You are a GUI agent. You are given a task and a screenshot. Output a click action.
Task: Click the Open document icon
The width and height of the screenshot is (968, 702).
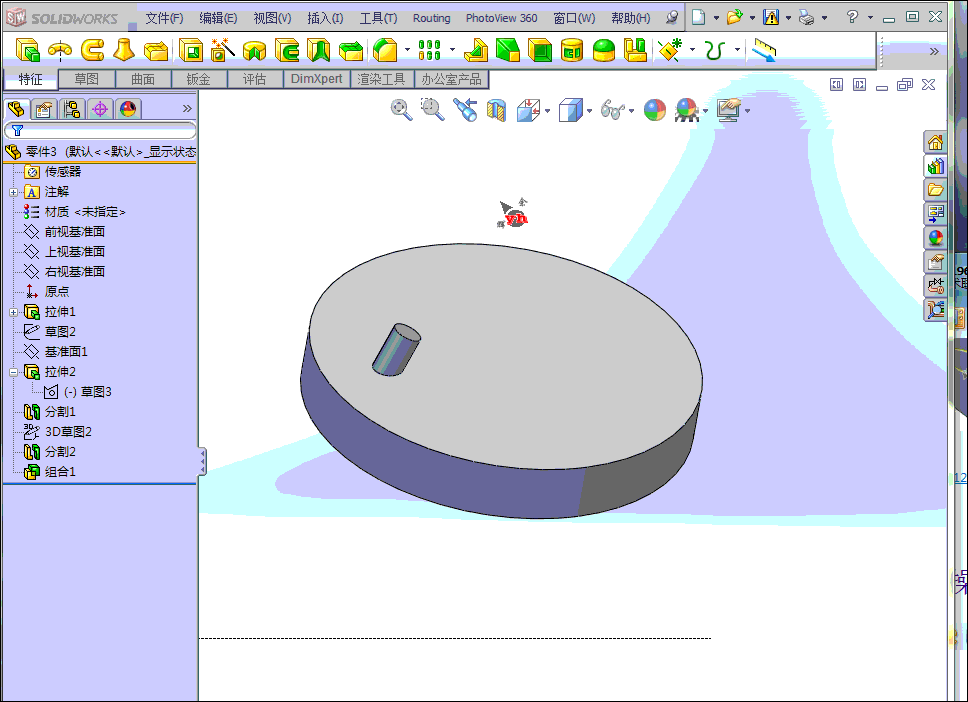[x=734, y=17]
